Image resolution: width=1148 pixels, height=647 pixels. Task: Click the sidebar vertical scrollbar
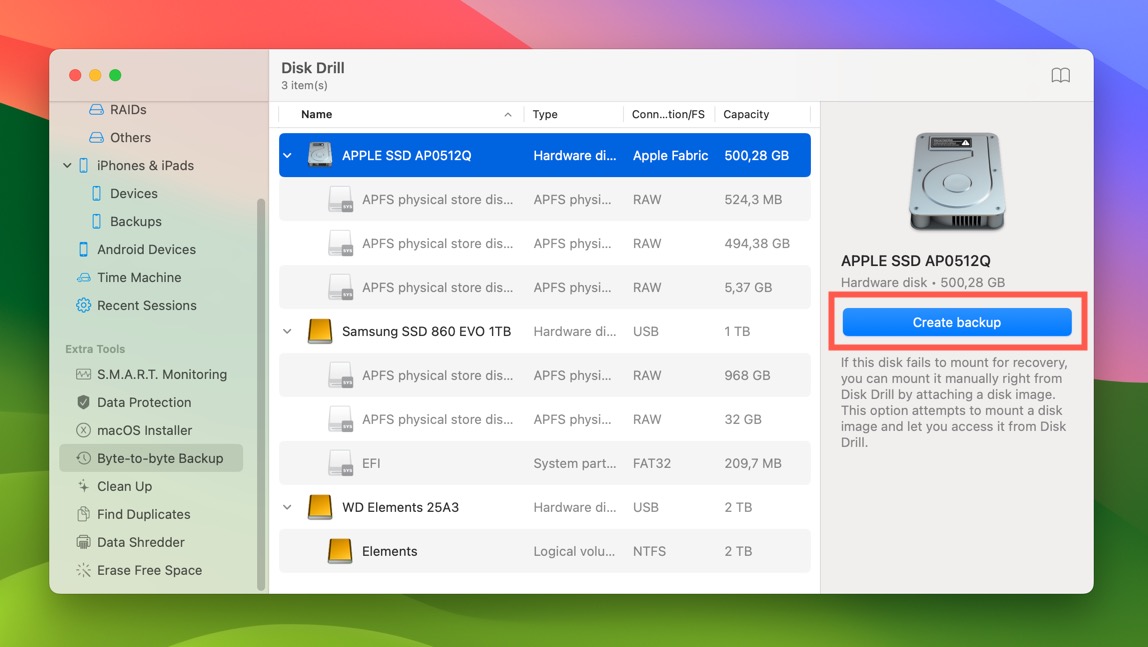coord(261,394)
